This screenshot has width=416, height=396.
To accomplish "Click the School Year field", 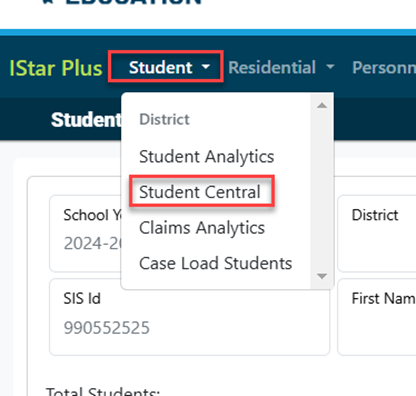I will pos(86,234).
